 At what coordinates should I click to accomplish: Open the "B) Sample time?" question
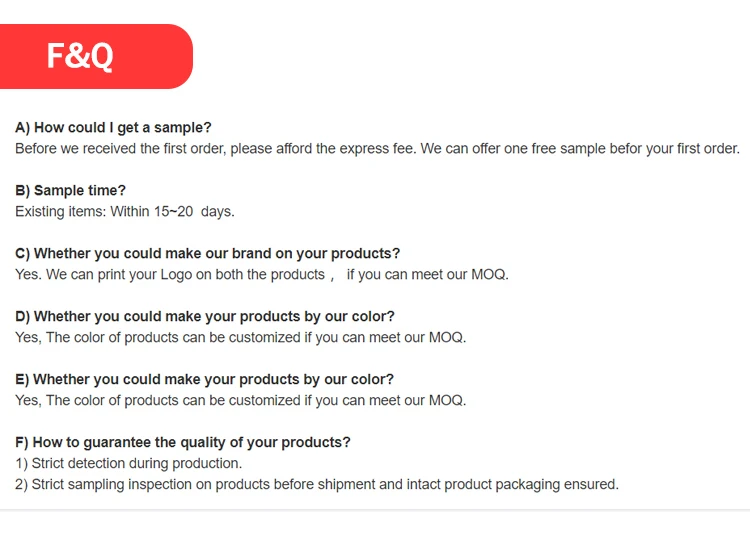(70, 190)
